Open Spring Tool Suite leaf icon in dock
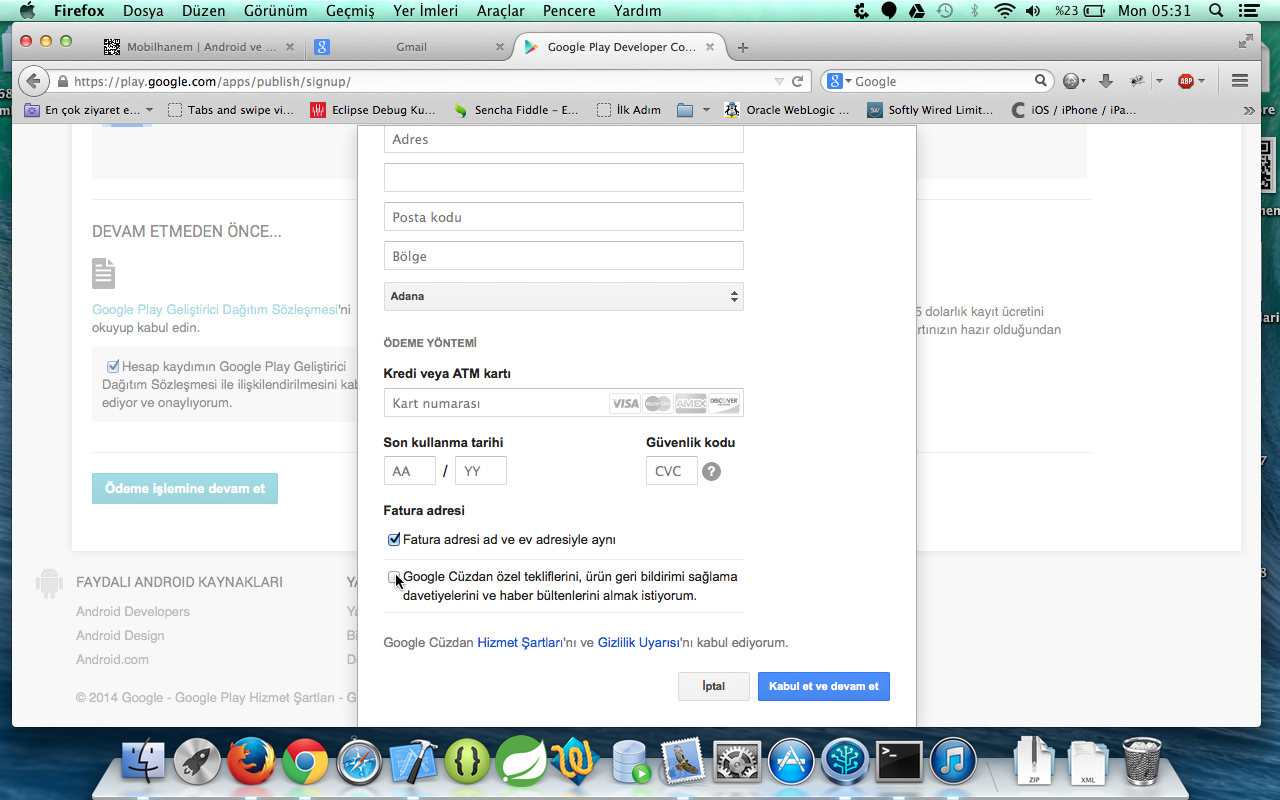The height and width of the screenshot is (800, 1280). (521, 761)
